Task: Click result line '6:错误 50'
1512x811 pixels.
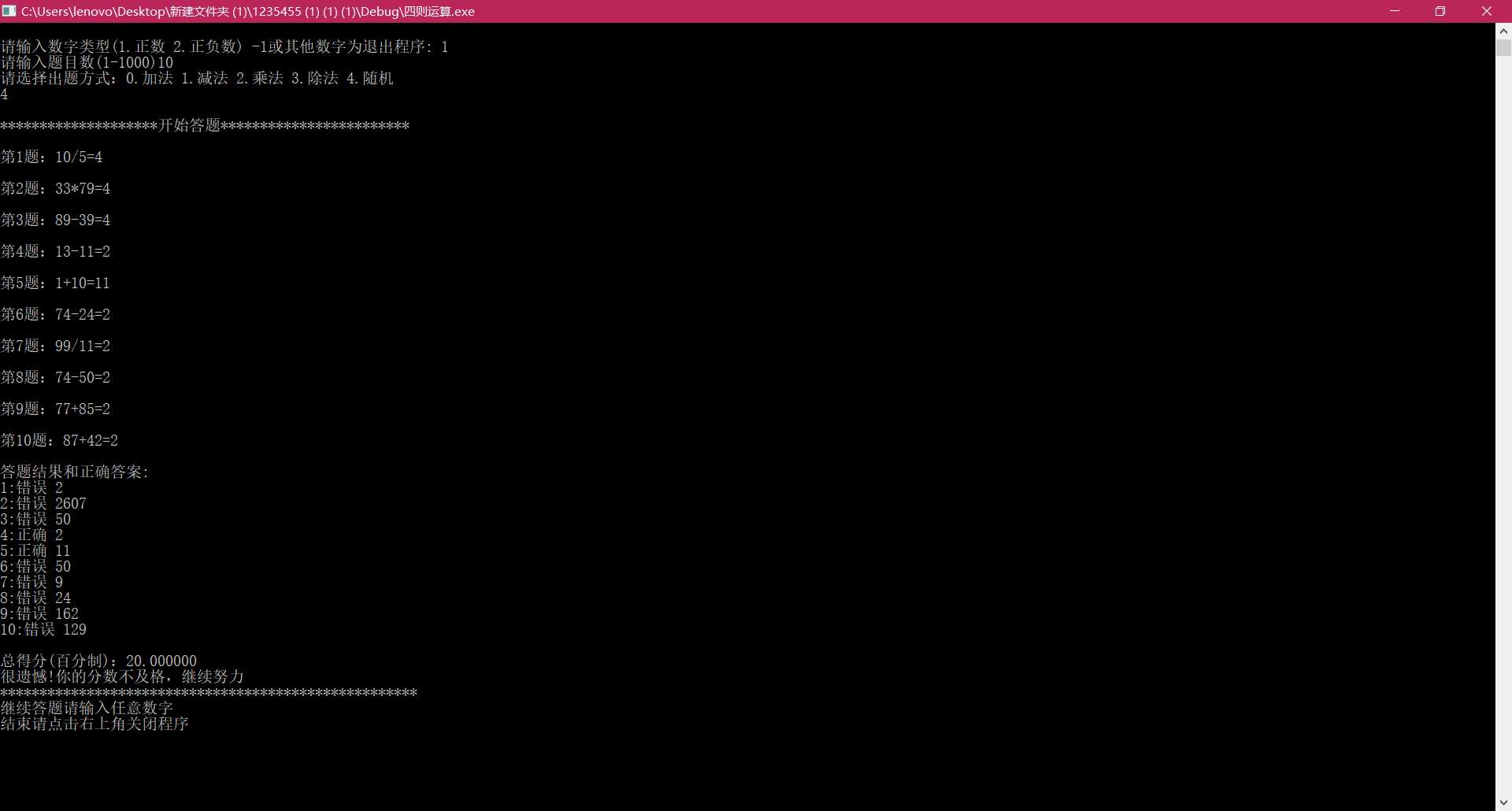Action: (35, 566)
